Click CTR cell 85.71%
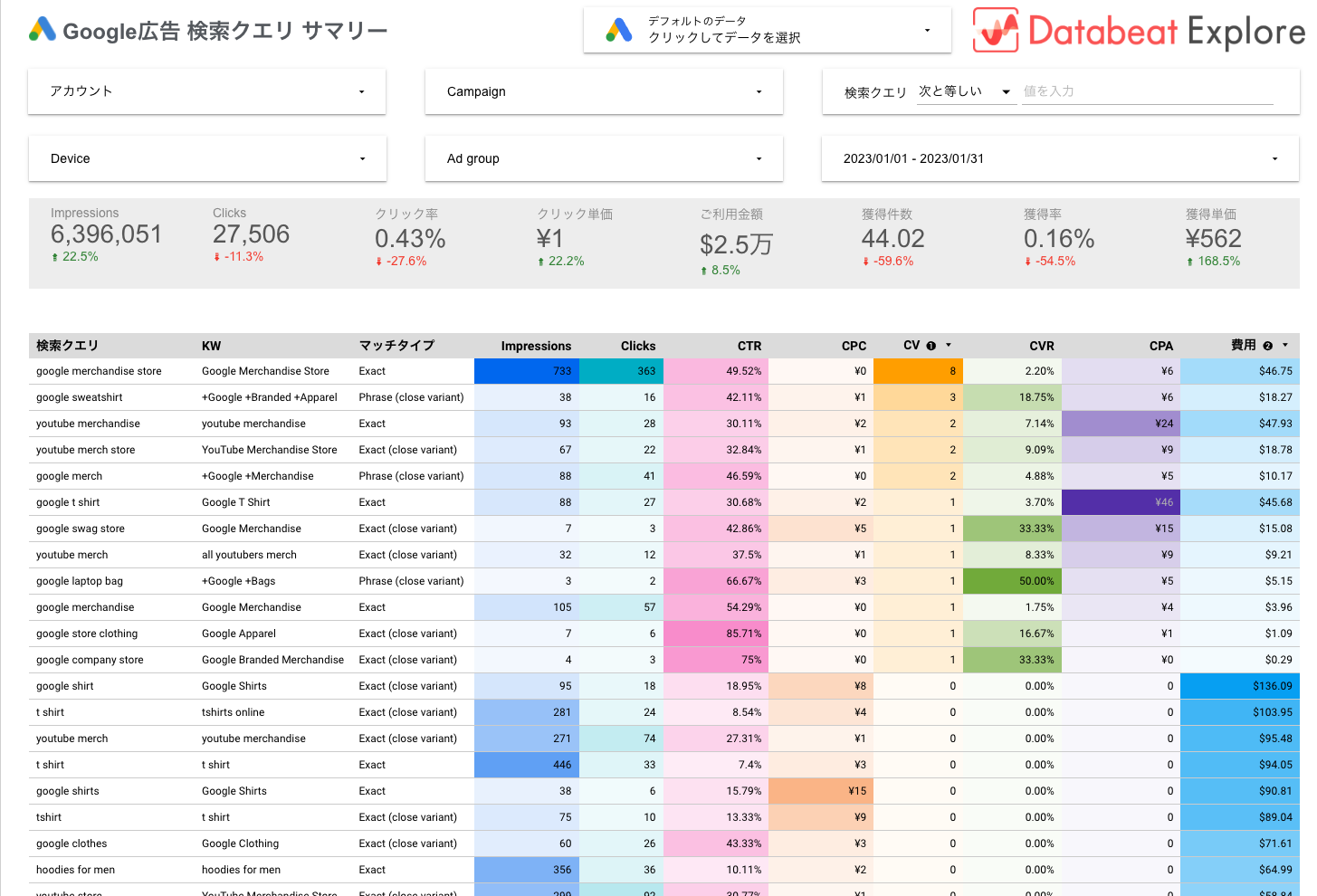1317x896 pixels. pos(716,634)
